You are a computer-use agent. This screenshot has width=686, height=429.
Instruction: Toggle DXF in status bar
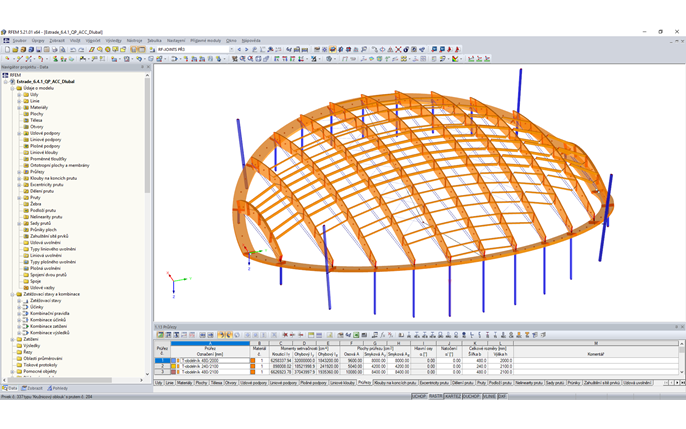pyautogui.click(x=502, y=396)
